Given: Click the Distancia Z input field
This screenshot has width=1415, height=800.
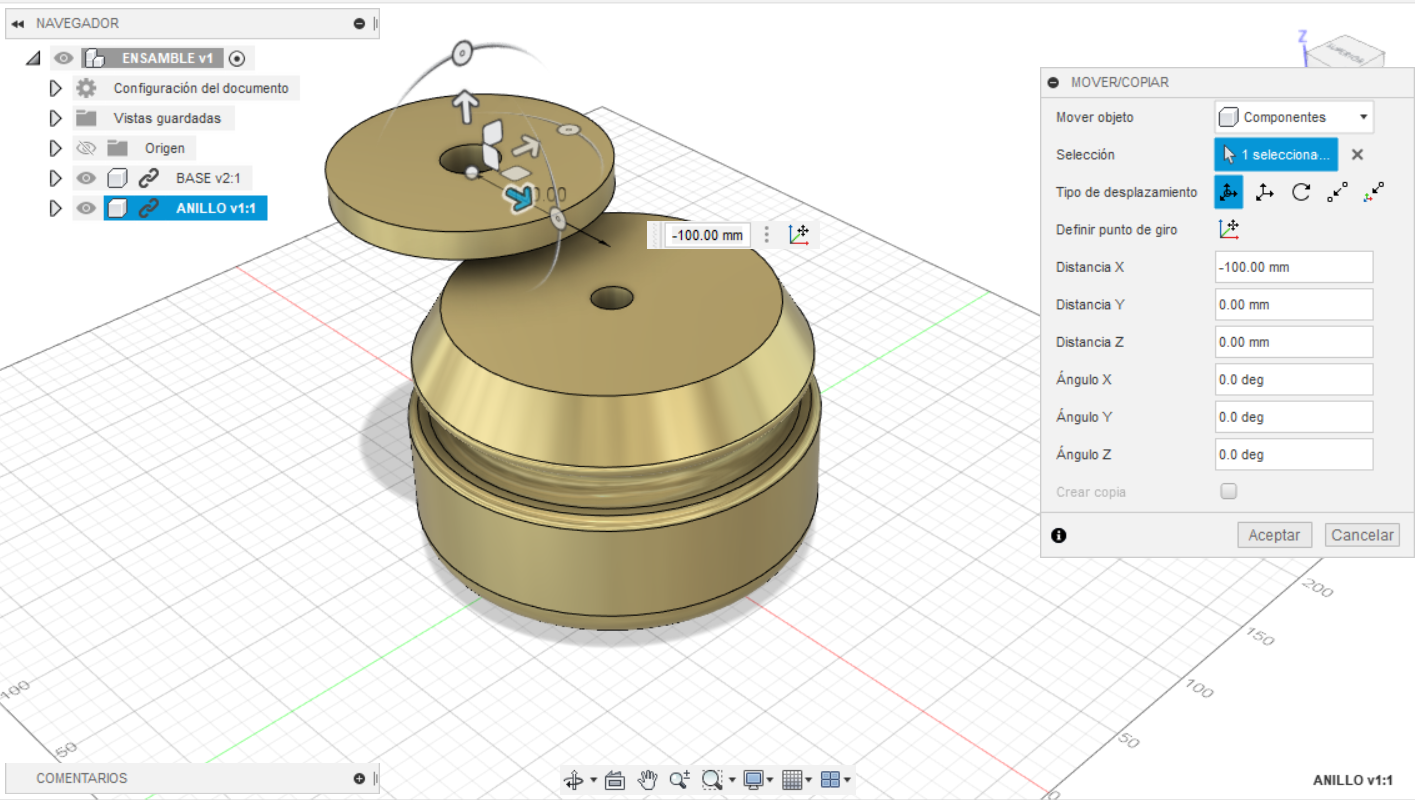Looking at the screenshot, I should 1294,342.
